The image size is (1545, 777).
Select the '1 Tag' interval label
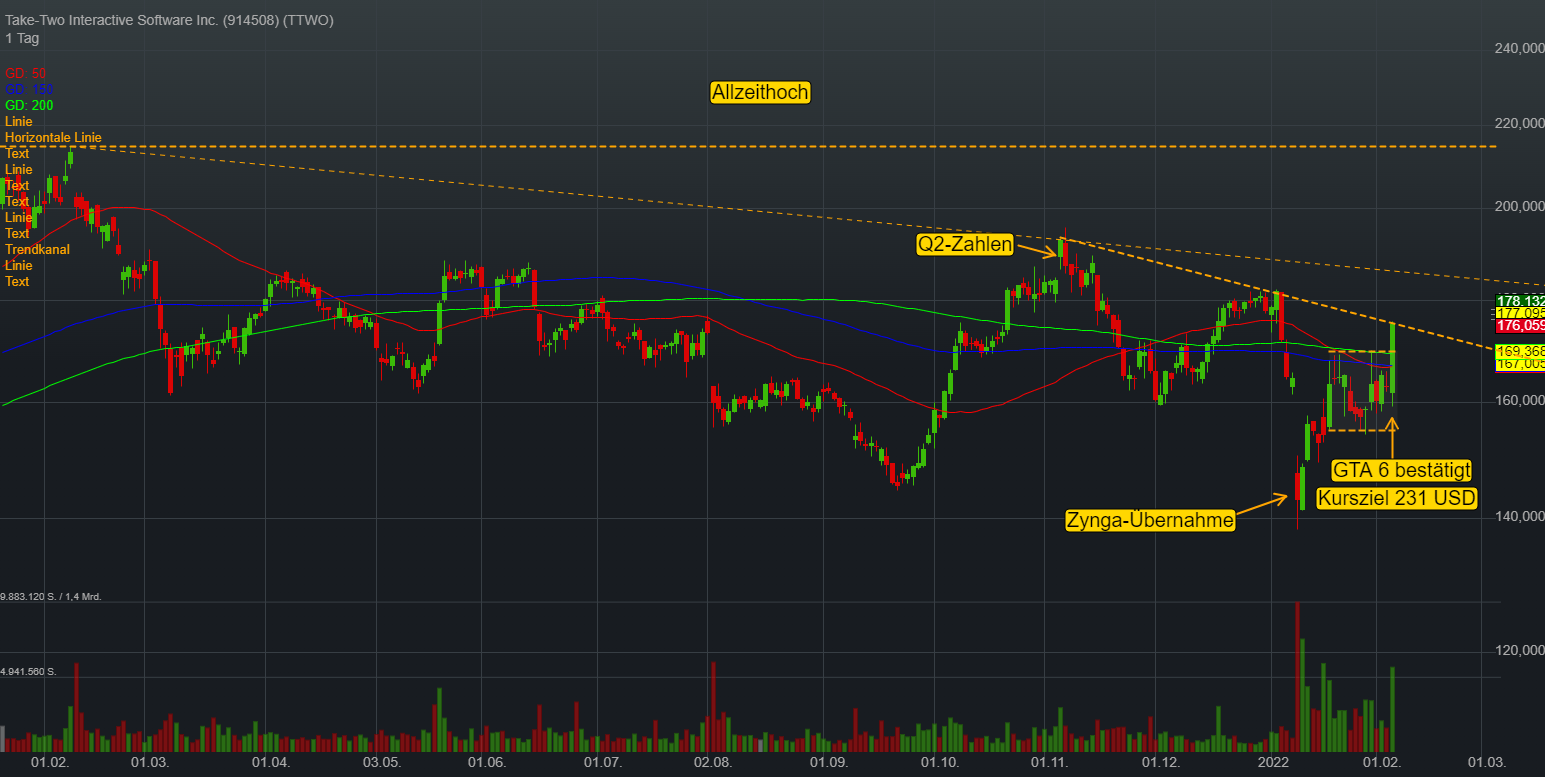click(x=21, y=38)
